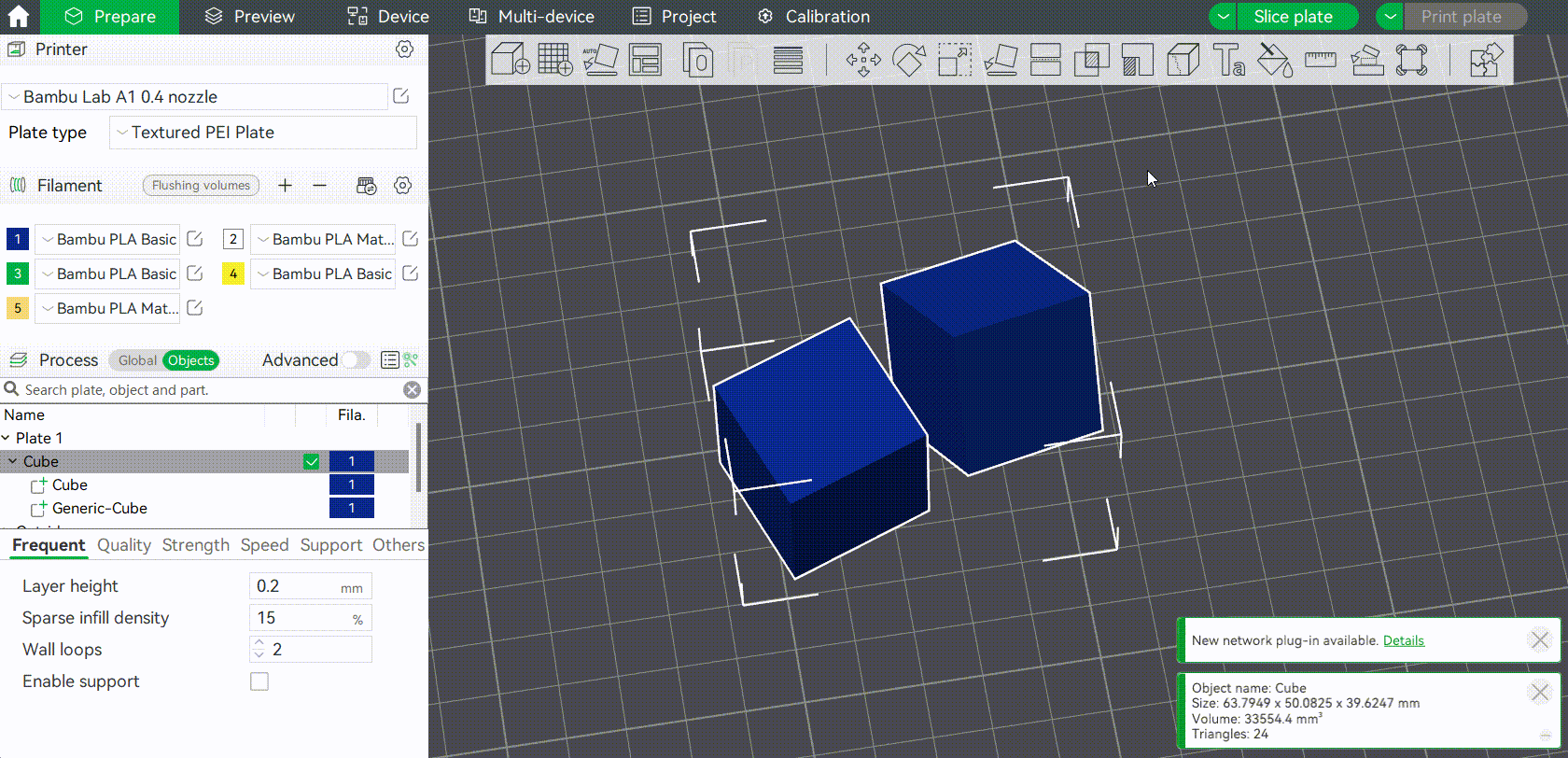Switch process scope to Global
Screen dimensions: 1568x758
point(137,360)
